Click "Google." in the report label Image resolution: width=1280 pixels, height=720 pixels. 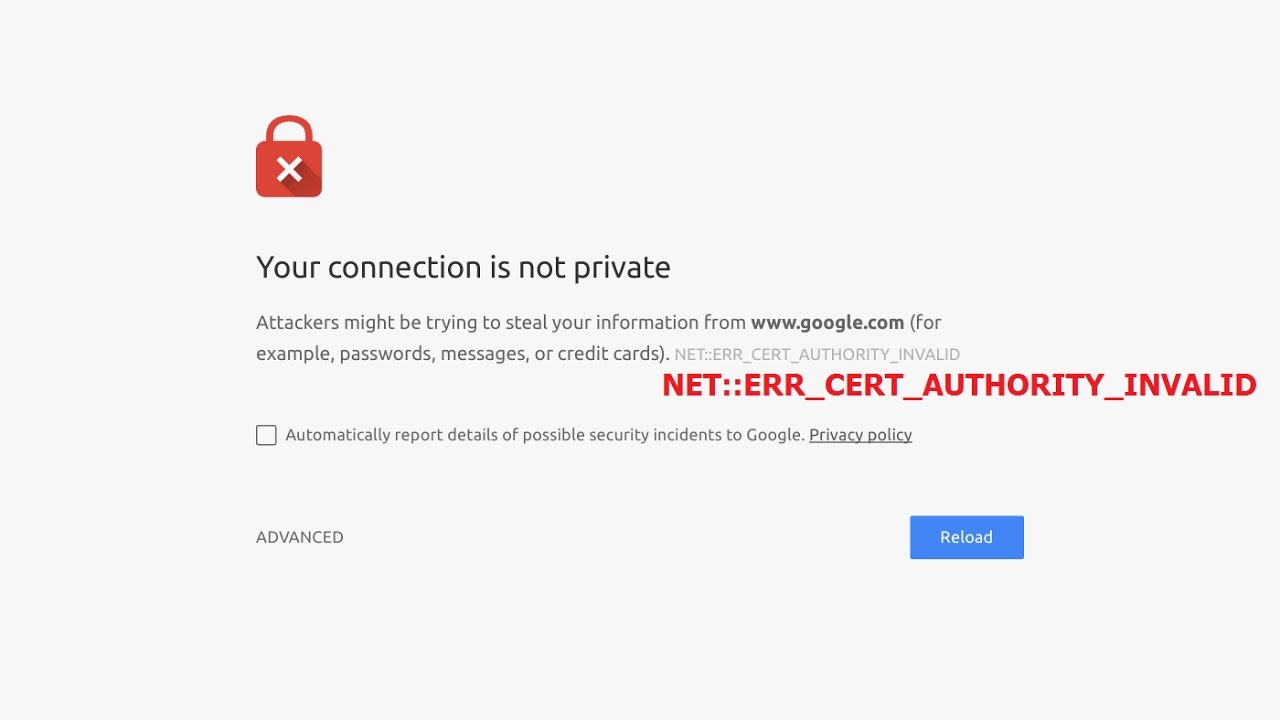pyautogui.click(x=775, y=435)
